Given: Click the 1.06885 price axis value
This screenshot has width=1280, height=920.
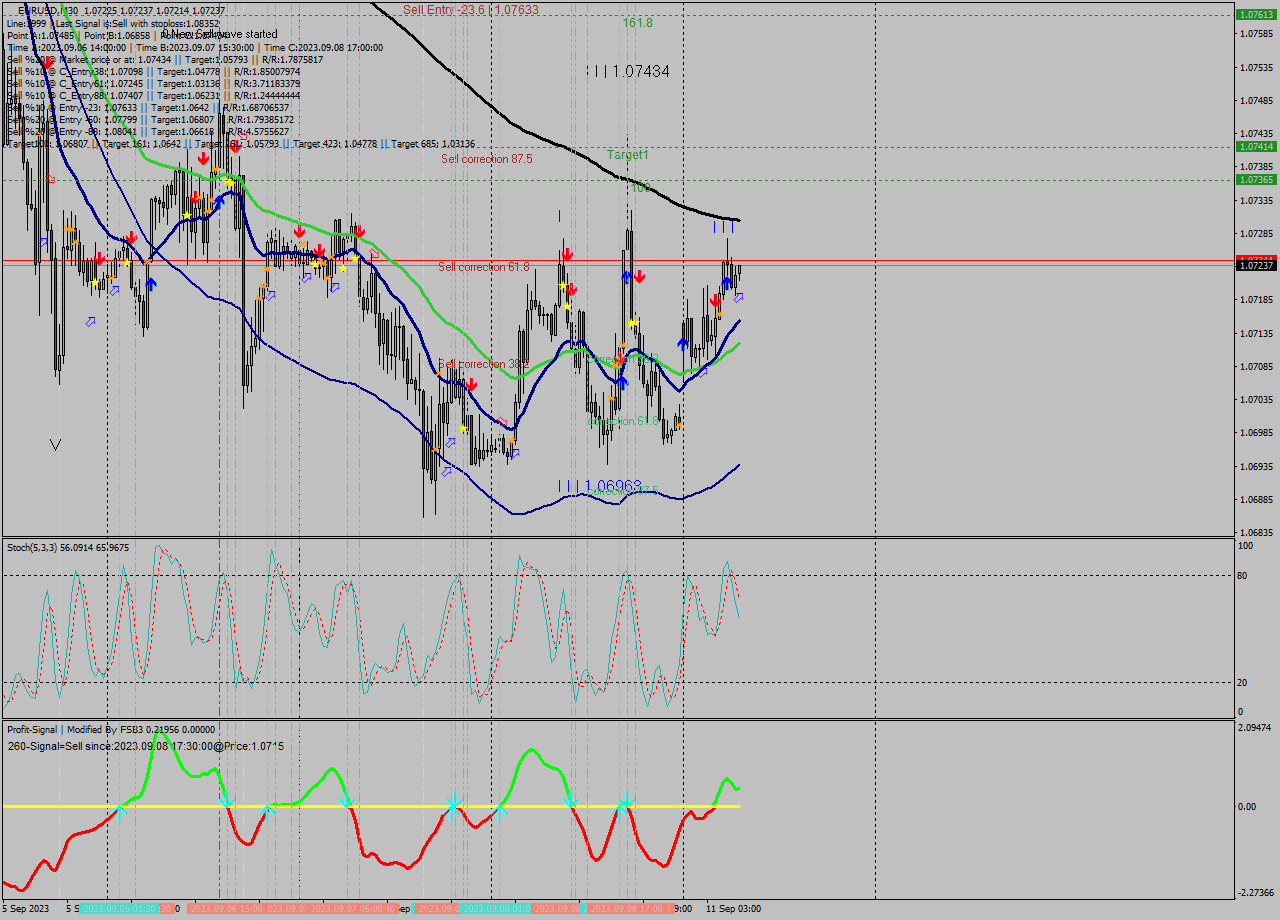Looking at the screenshot, I should tap(1255, 499).
